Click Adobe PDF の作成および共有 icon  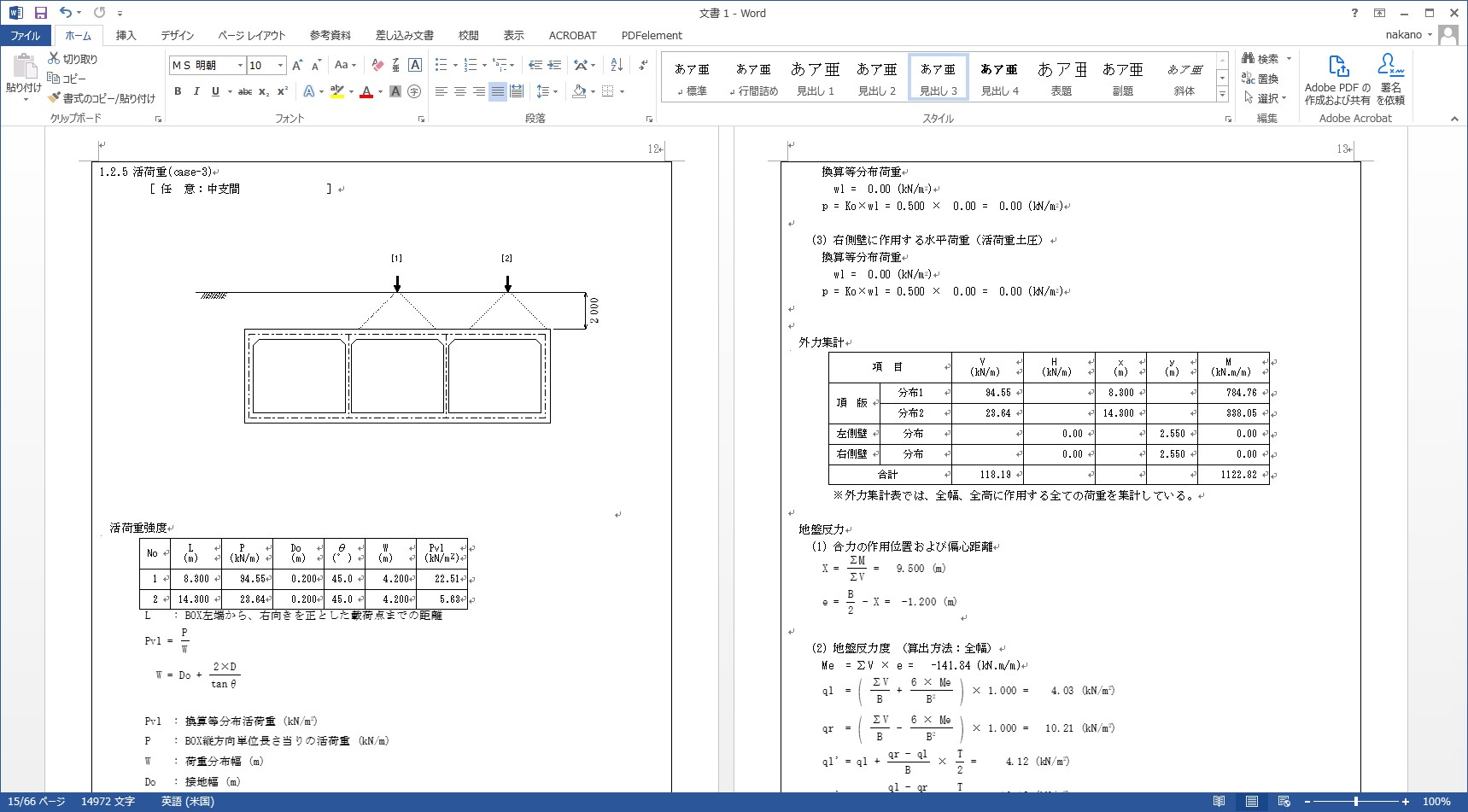point(1337,79)
